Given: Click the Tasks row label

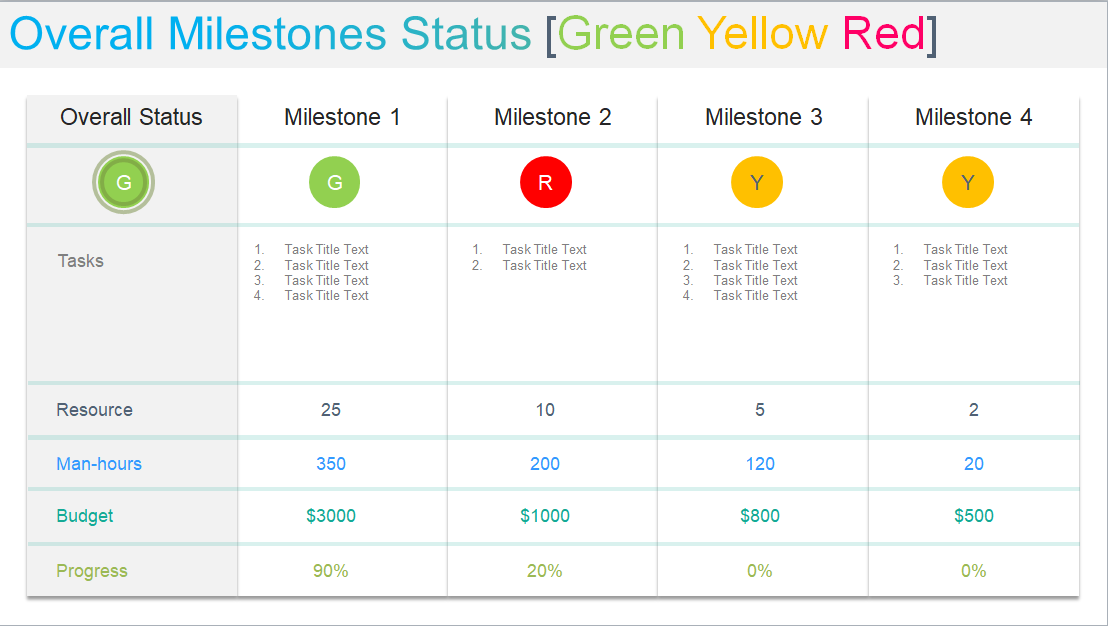Looking at the screenshot, I should coord(81,261).
